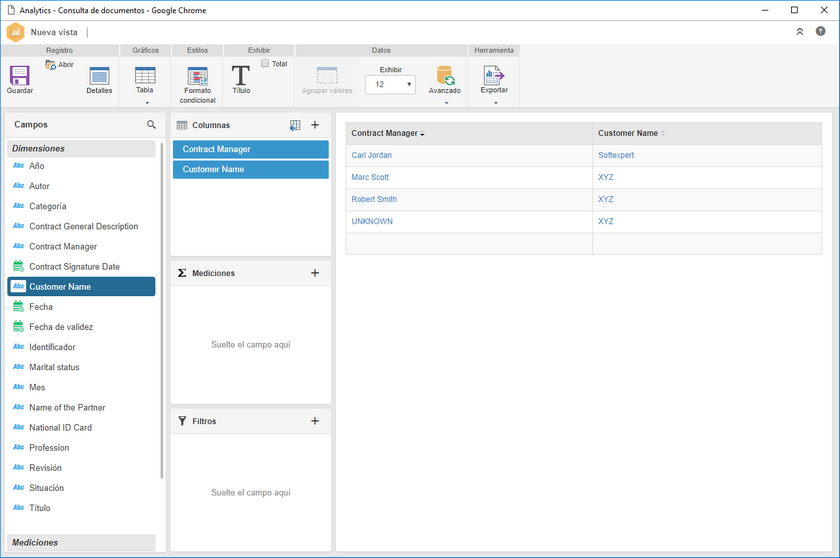Expand the Avanzado dropdown arrow

(x=447, y=102)
